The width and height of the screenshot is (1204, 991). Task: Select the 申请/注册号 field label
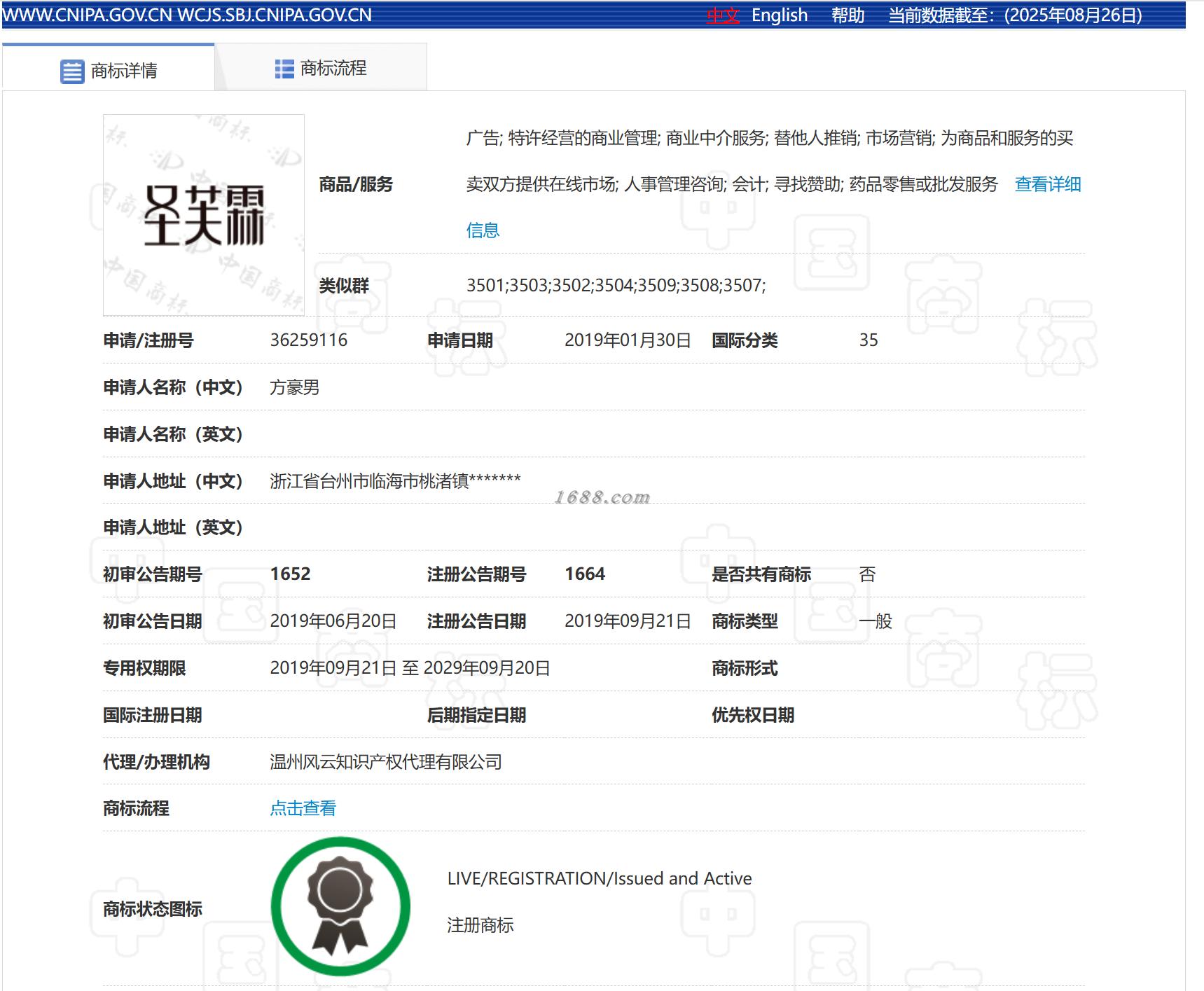148,340
